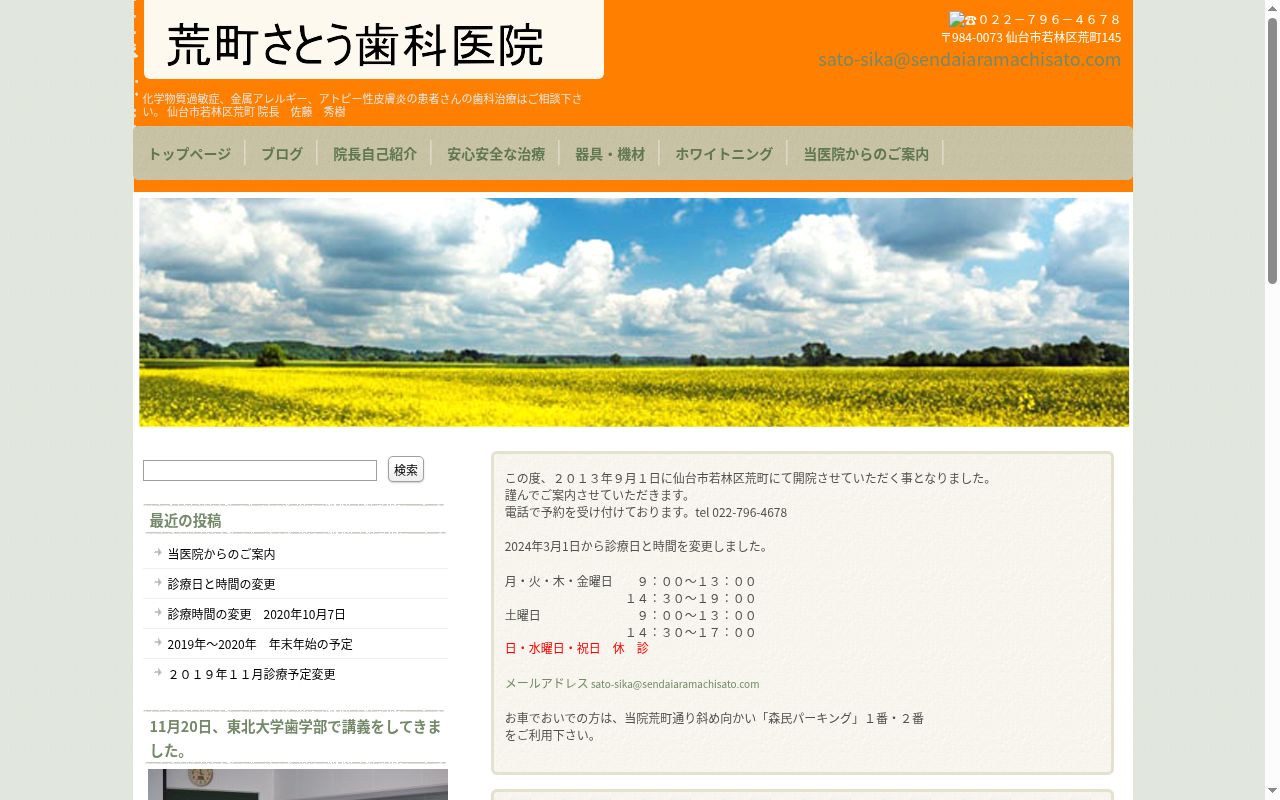
Task: Open recent post 診療日と時間の変更
Action: [x=221, y=584]
